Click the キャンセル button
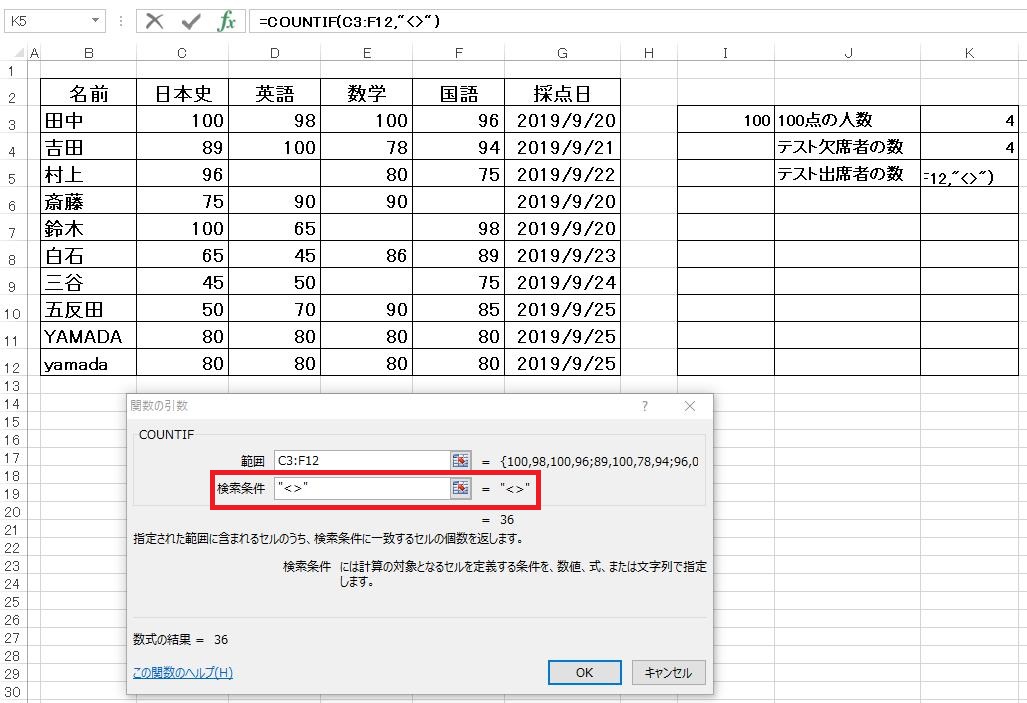This screenshot has width=1027, height=703. pyautogui.click(x=668, y=672)
